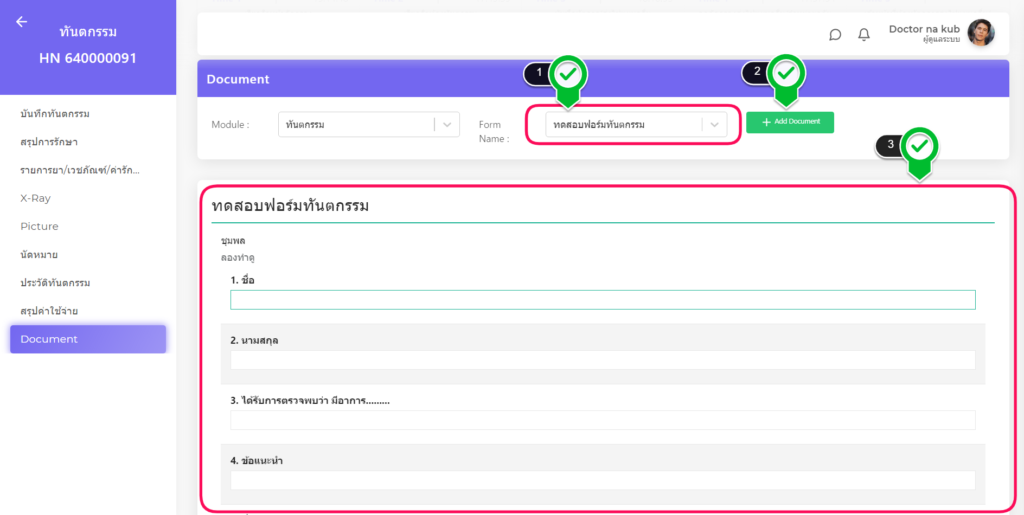The image size is (1024, 515).
Task: Open the Picture sidebar item
Action: (x=39, y=226)
